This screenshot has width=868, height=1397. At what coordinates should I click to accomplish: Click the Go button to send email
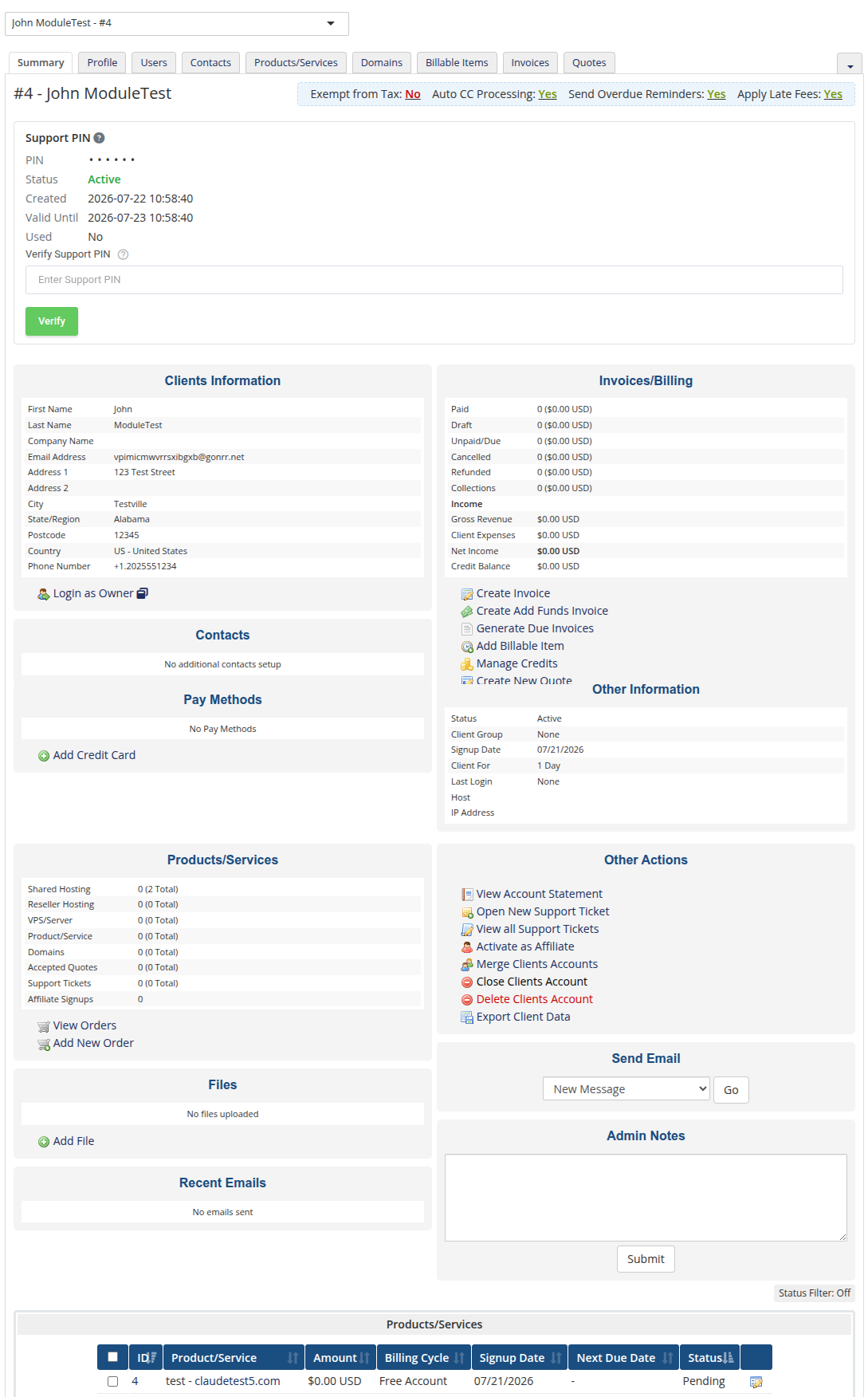(731, 1090)
